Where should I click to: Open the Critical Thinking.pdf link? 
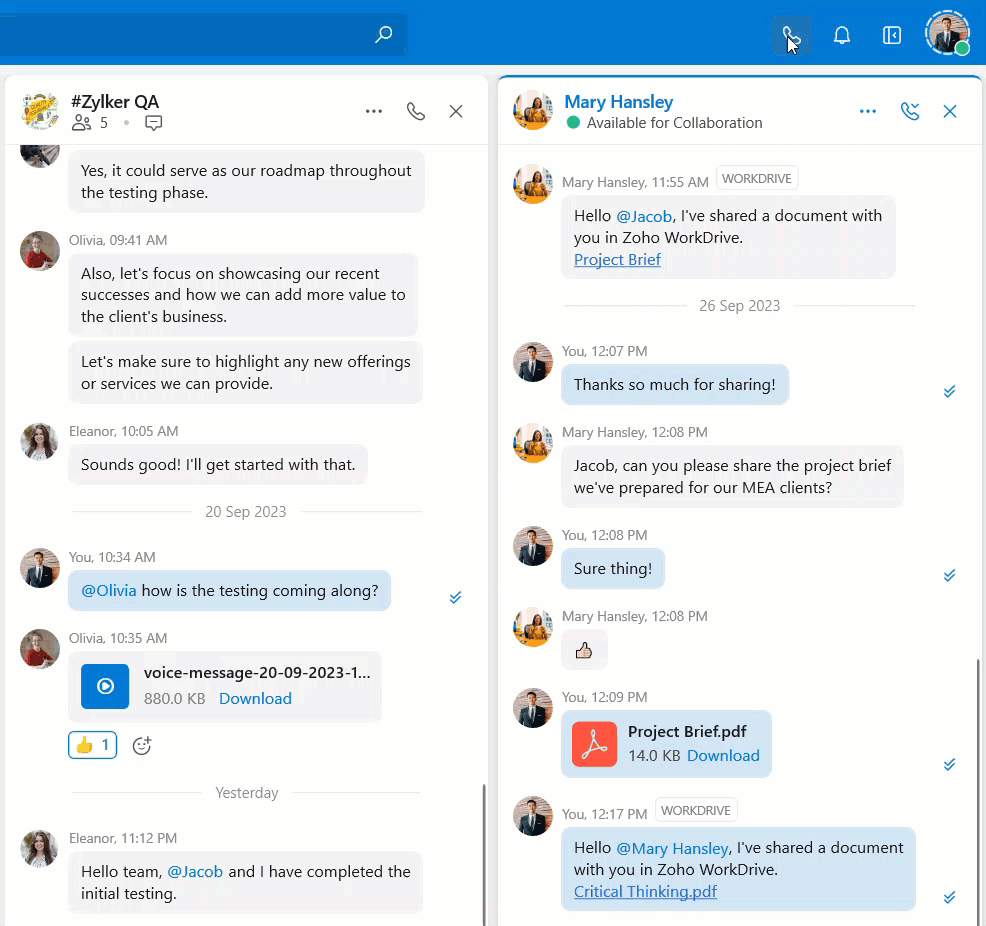click(x=645, y=891)
